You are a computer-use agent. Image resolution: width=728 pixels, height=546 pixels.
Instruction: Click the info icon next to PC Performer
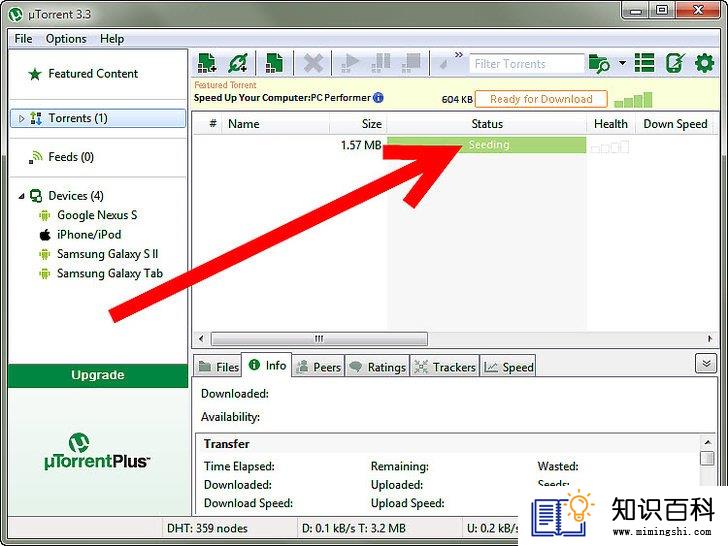tap(378, 98)
